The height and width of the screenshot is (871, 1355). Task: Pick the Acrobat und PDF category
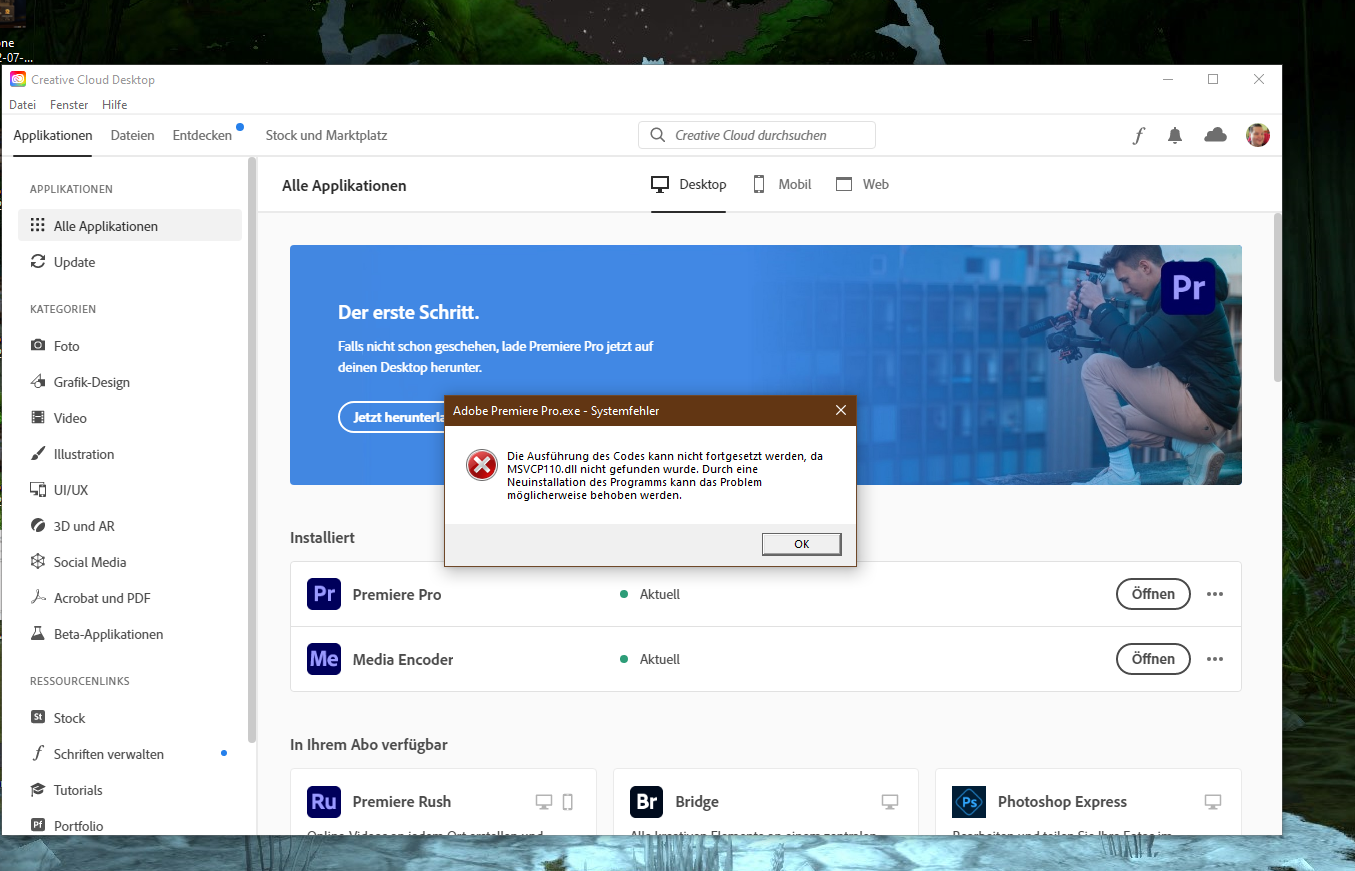[130, 598]
